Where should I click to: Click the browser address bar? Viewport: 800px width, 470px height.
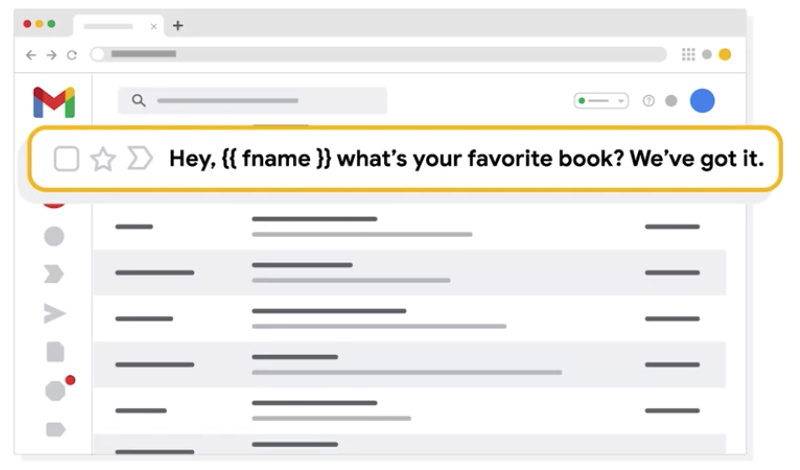coord(378,54)
